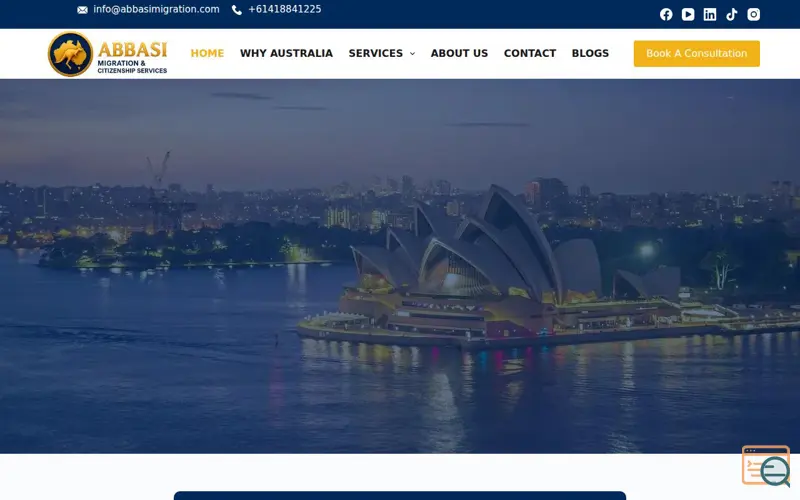Open the Why Australia page
The height and width of the screenshot is (500, 800).
[286, 53]
